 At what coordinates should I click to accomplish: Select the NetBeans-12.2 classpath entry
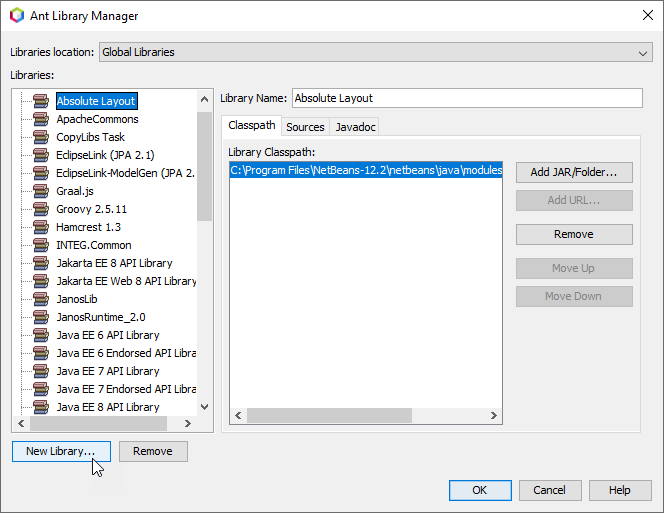click(366, 170)
